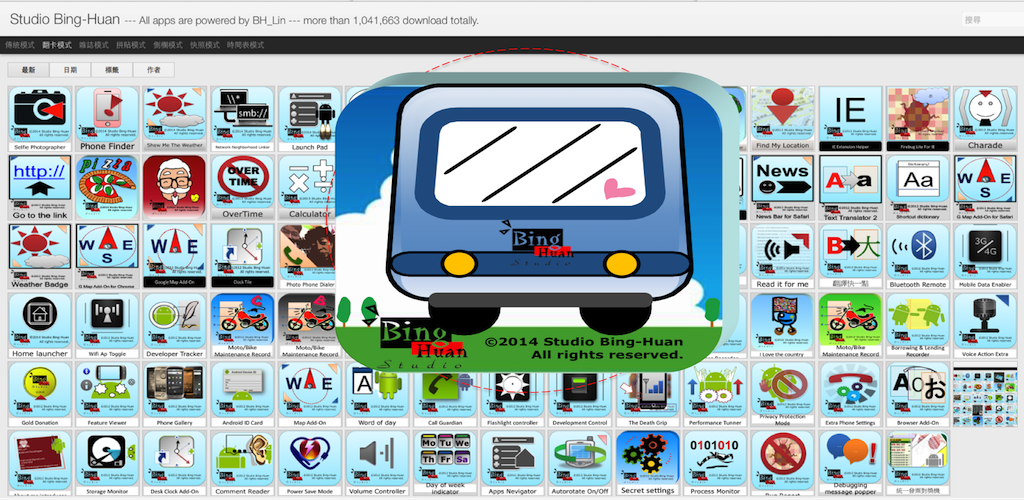Open the Read it for me card
Image resolution: width=1024 pixels, height=500 pixels.
[782, 256]
